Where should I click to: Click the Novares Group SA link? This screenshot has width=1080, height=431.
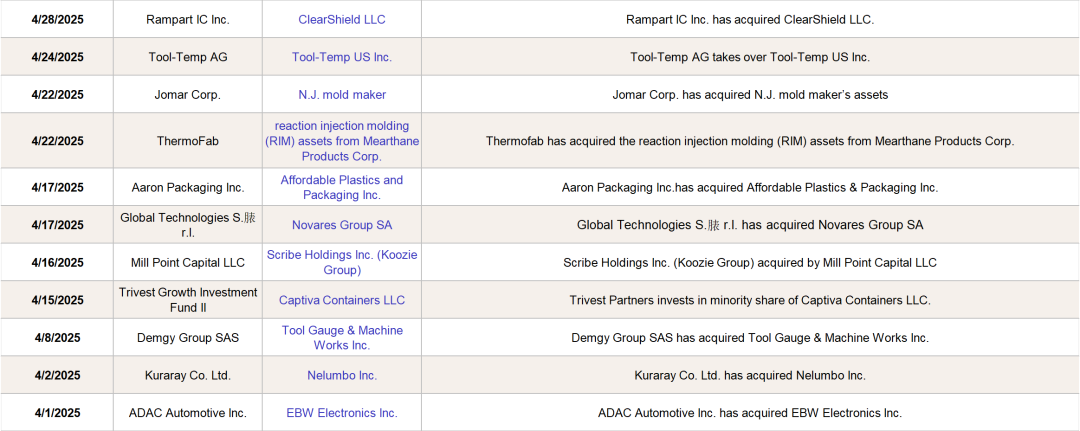pyautogui.click(x=341, y=225)
